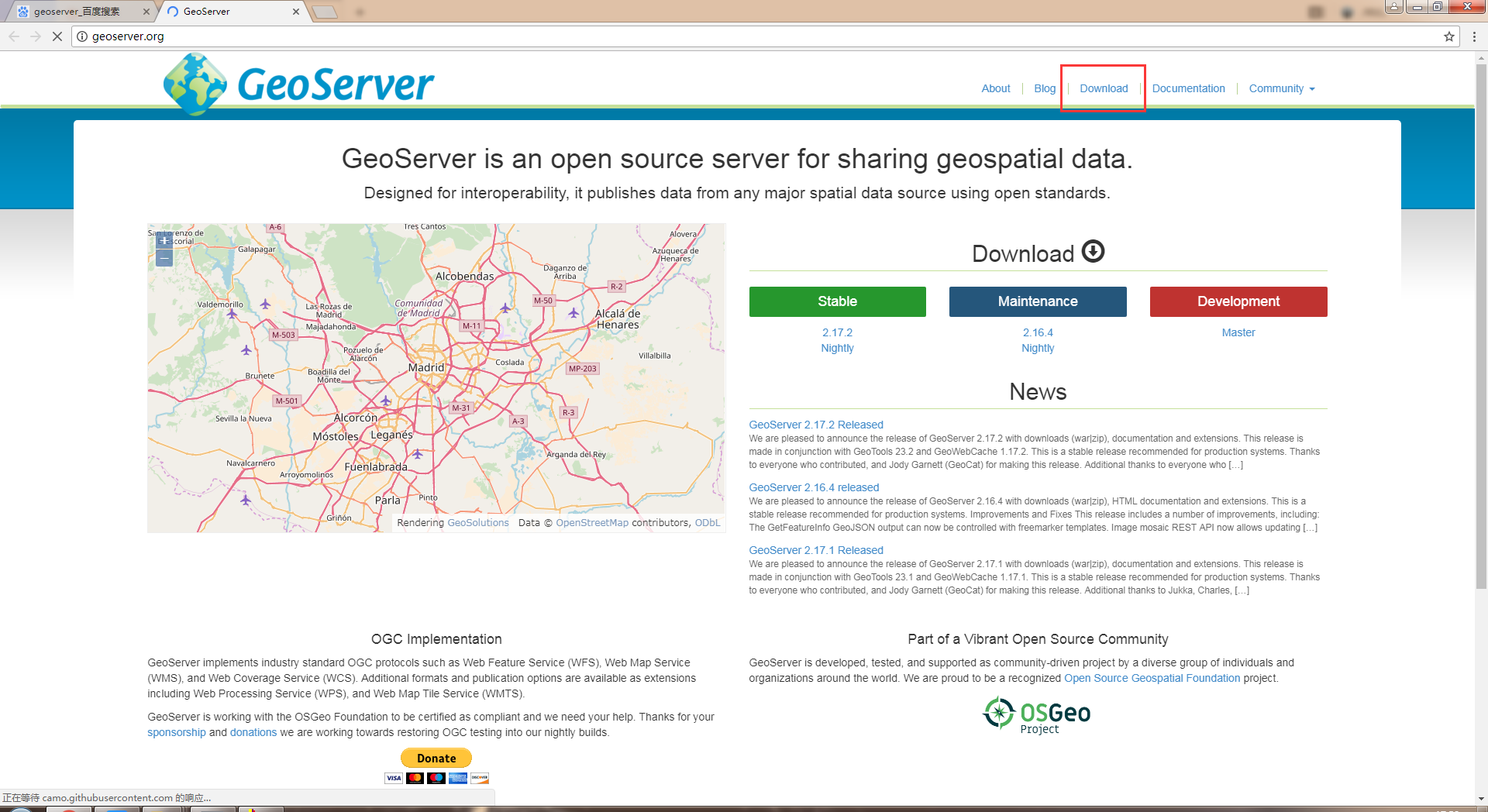This screenshot has height=812, width=1488.
Task: Click Fuenlabrada label on the map
Action: 376,467
